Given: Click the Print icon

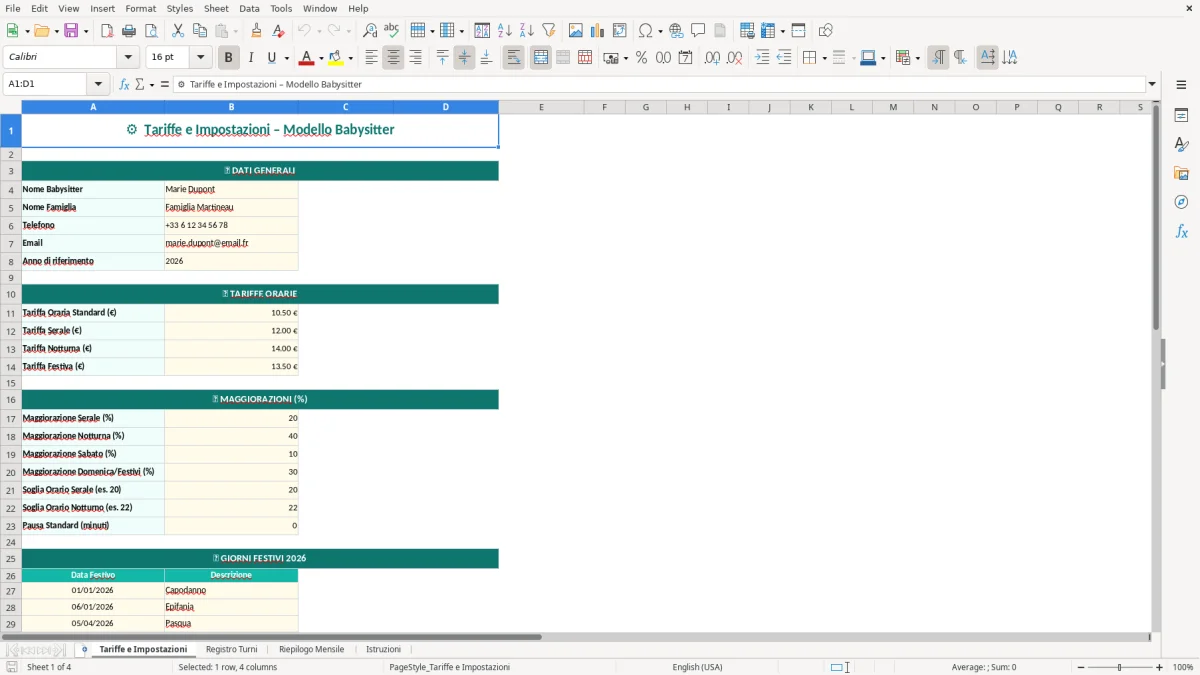Looking at the screenshot, I should click(129, 31).
